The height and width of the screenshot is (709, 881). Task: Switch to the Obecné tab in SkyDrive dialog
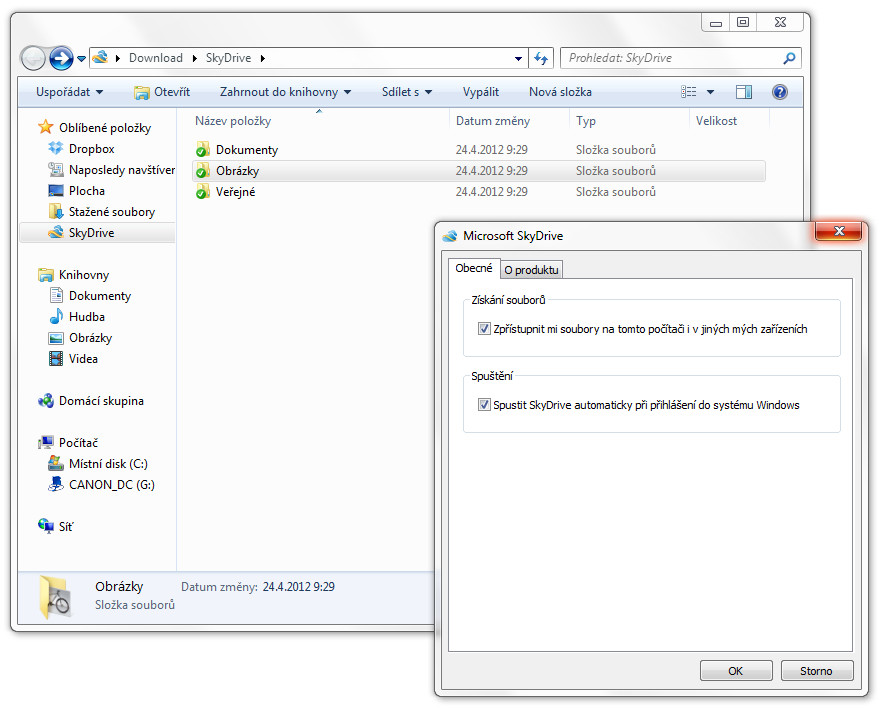coord(474,269)
